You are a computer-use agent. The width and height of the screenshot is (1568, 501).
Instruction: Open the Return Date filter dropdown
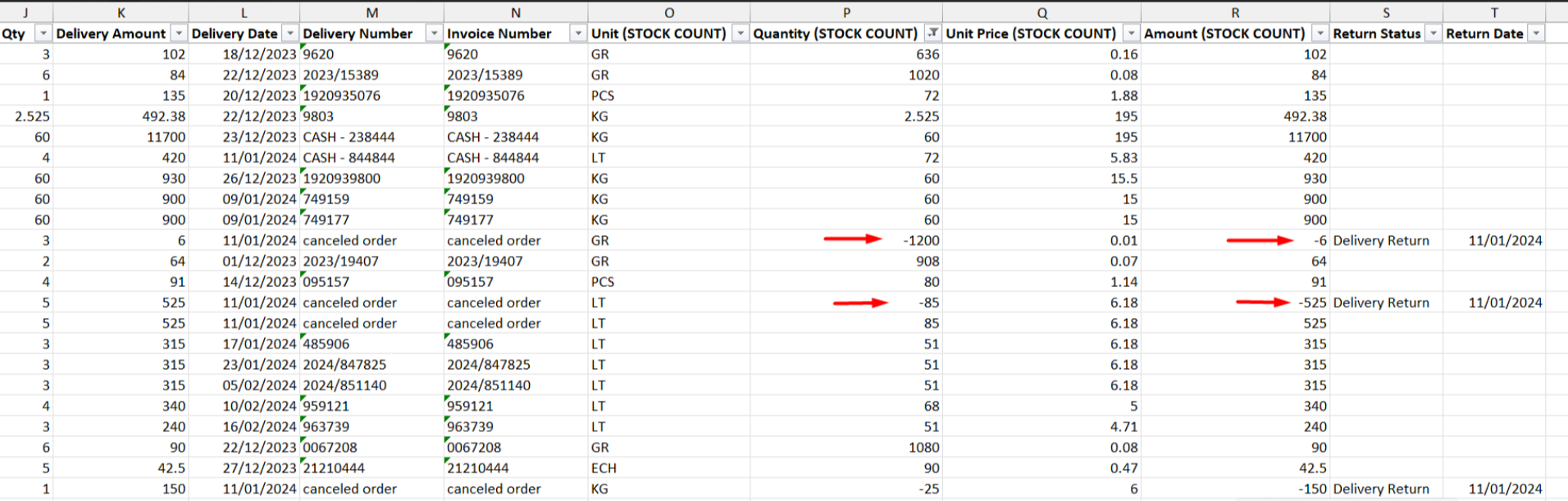[1535, 34]
